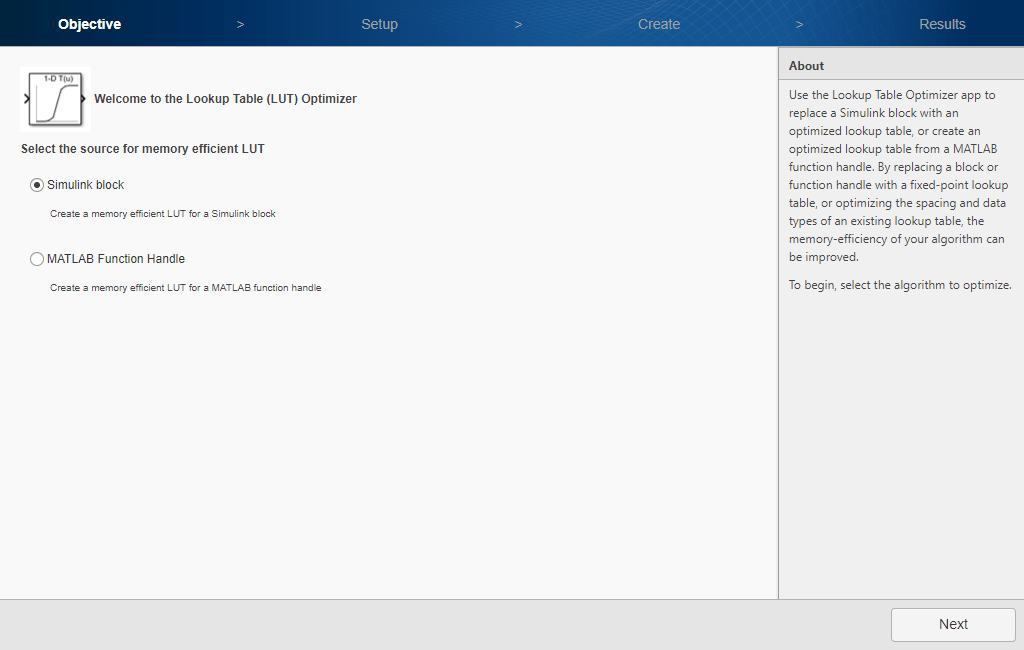This screenshot has height=650, width=1024.
Task: Click the arrow between Create and Results
Action: [799, 25]
